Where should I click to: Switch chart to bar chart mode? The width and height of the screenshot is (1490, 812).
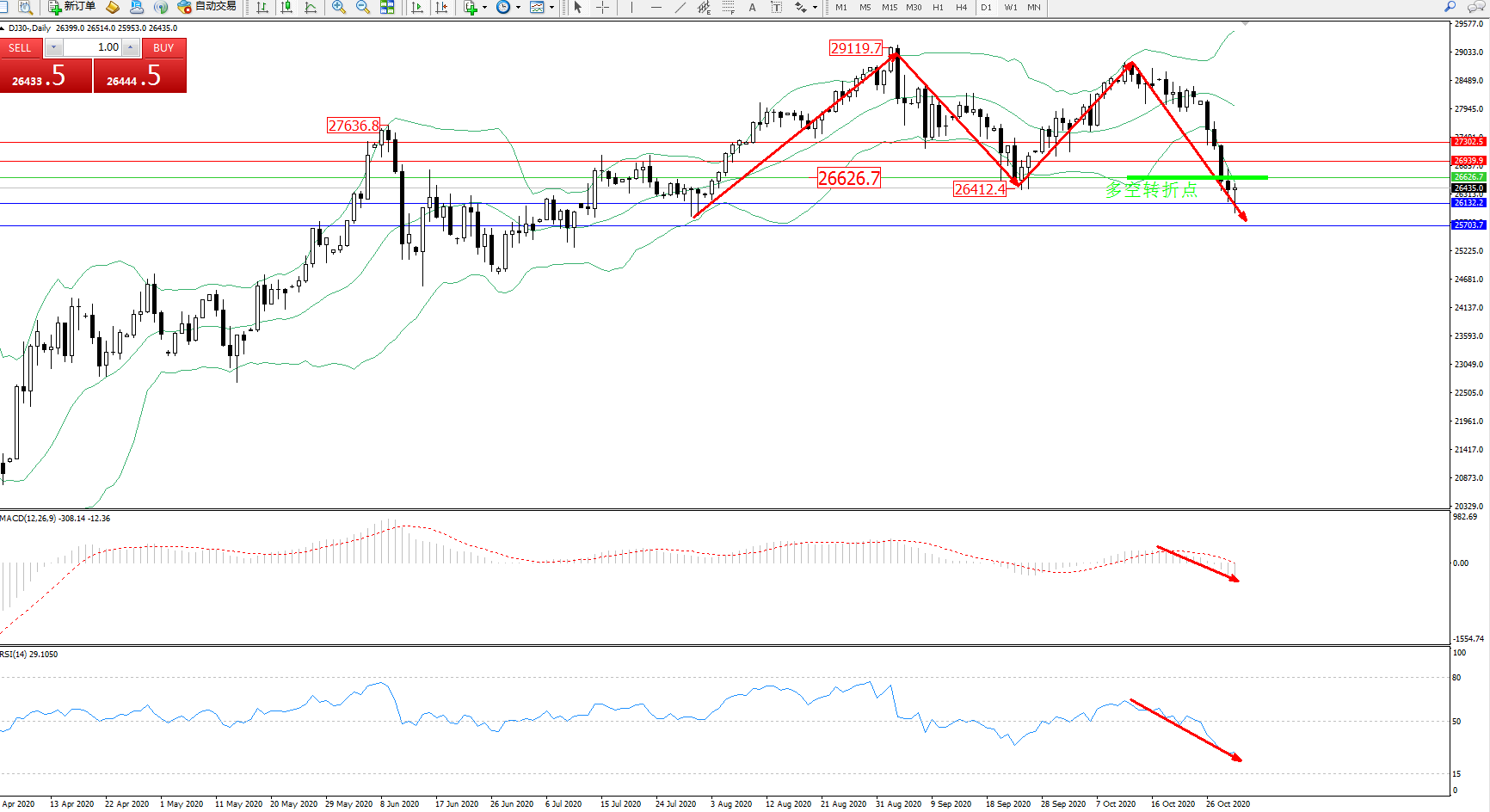coord(262,7)
